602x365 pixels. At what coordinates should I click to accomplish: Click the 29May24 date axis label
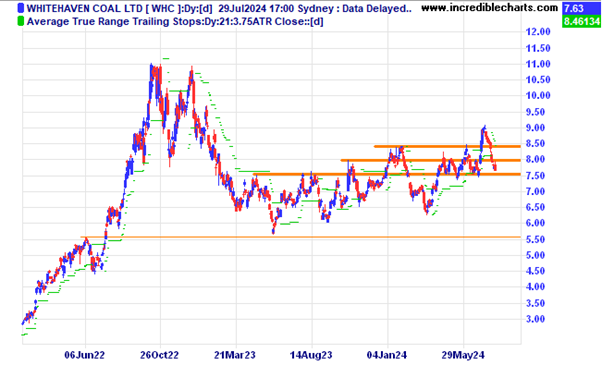pyautogui.click(x=463, y=355)
